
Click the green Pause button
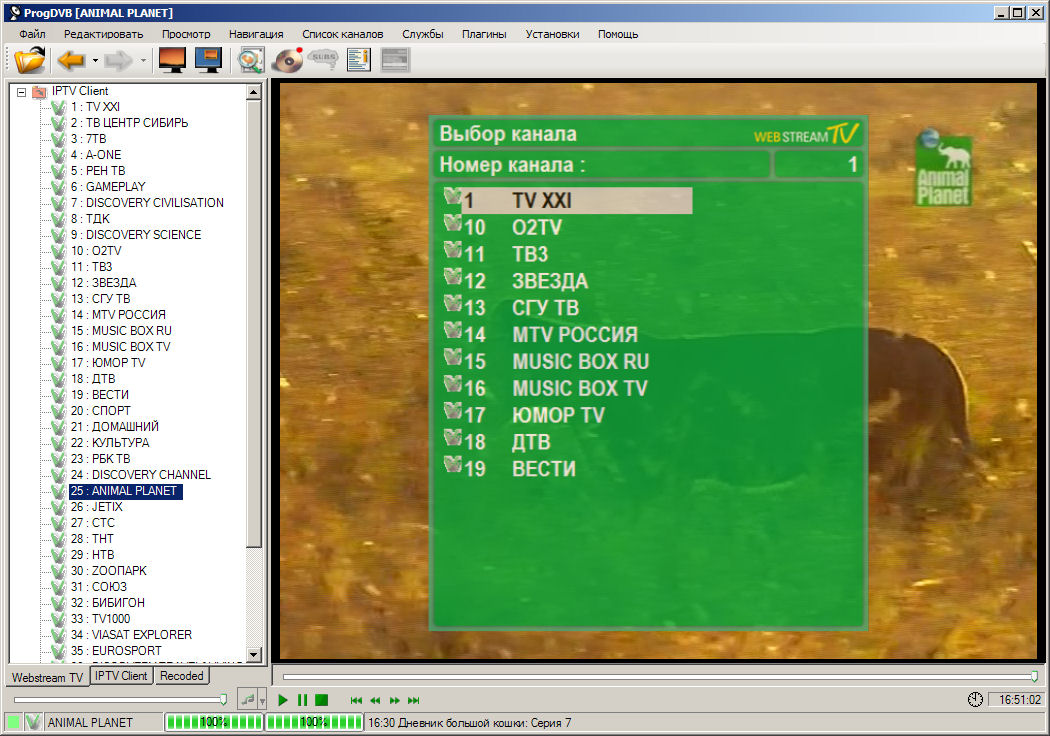pyautogui.click(x=303, y=701)
